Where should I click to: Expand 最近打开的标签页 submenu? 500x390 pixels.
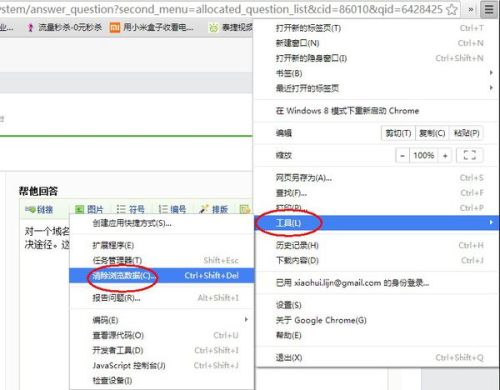pyautogui.click(x=377, y=88)
